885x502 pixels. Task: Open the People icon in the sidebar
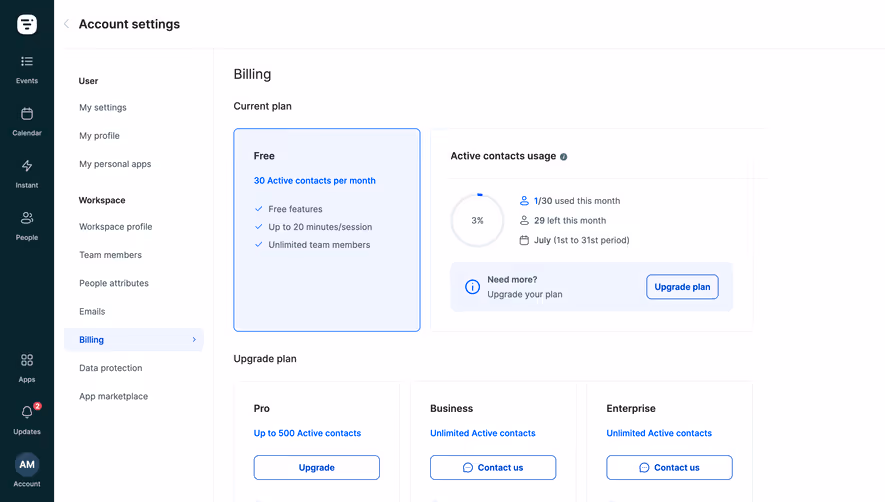click(x=27, y=218)
